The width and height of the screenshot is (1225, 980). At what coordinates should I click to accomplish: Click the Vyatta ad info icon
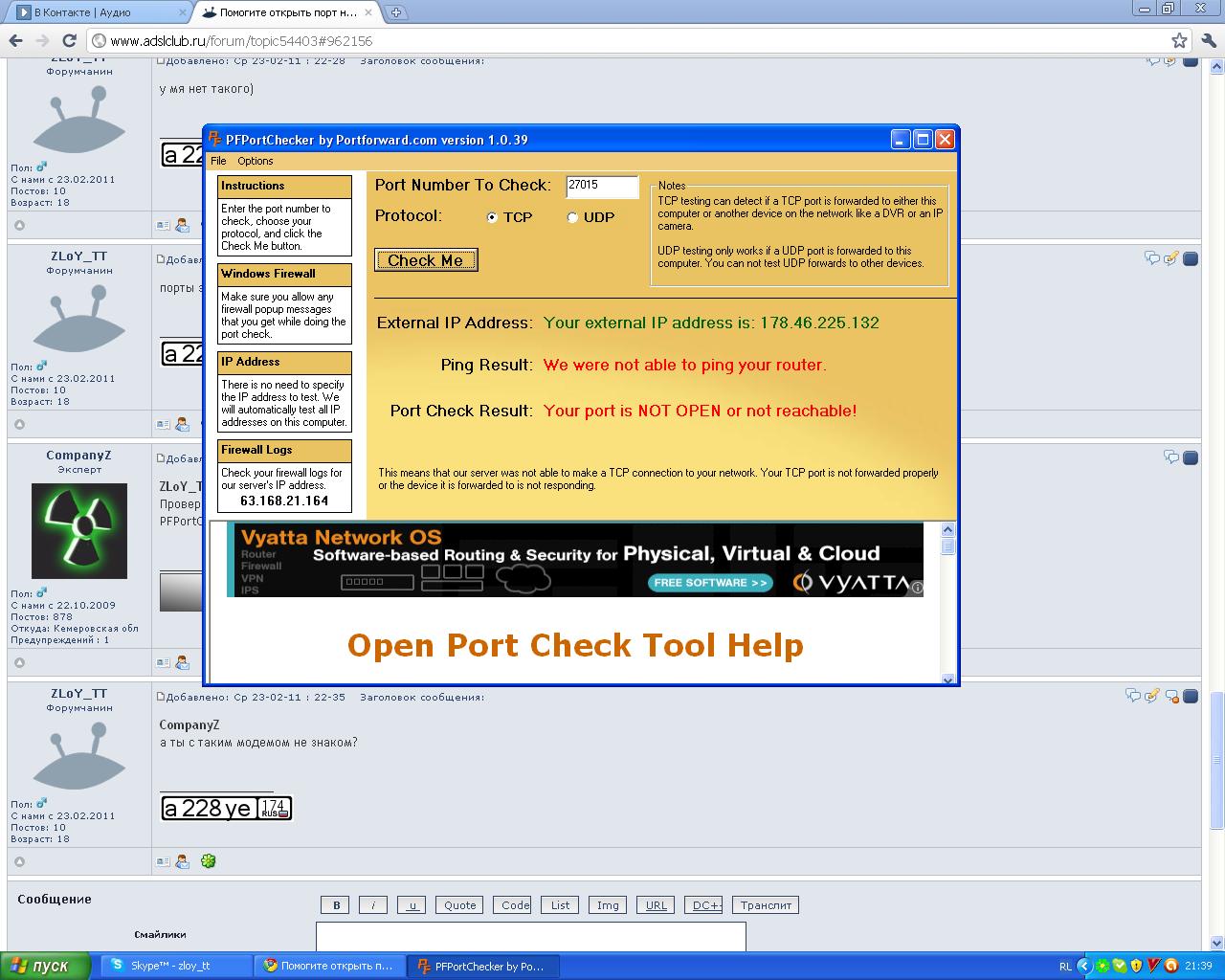pos(917,588)
